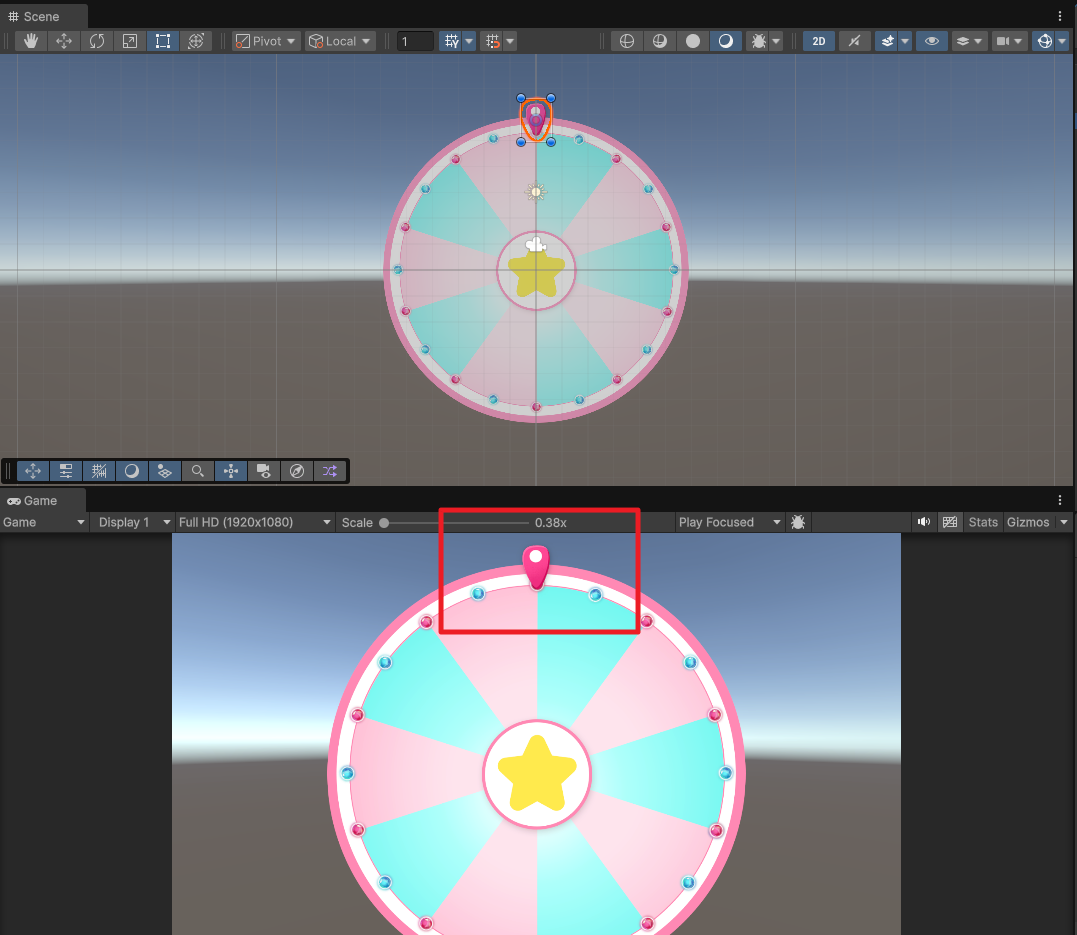Click the Stats button

pos(983,522)
